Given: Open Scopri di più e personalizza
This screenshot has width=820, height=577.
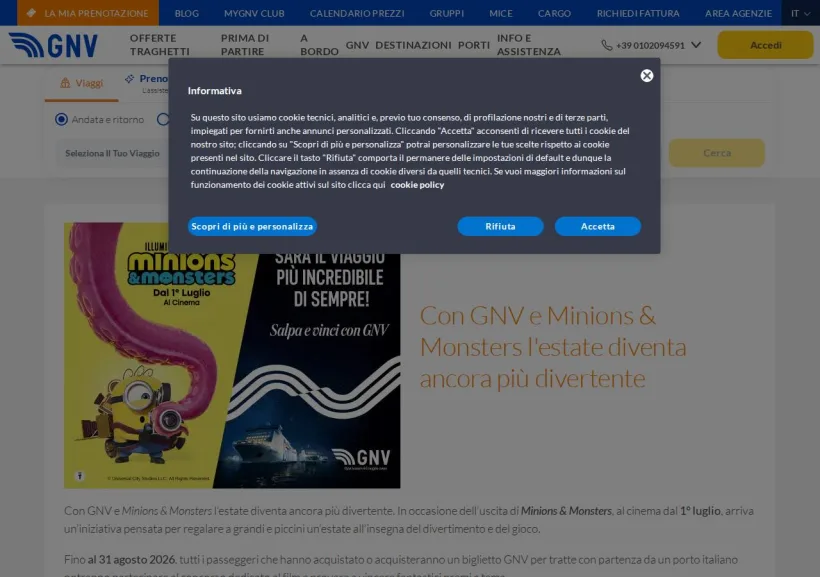Looking at the screenshot, I should tap(252, 226).
